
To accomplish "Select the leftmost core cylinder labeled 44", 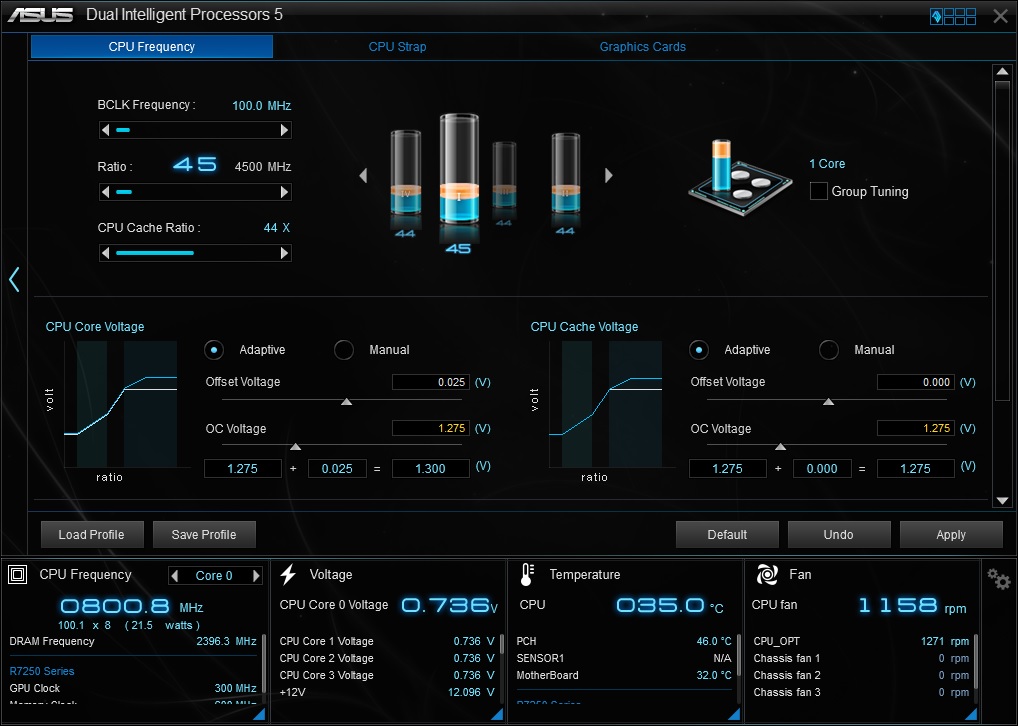I will click(x=406, y=173).
